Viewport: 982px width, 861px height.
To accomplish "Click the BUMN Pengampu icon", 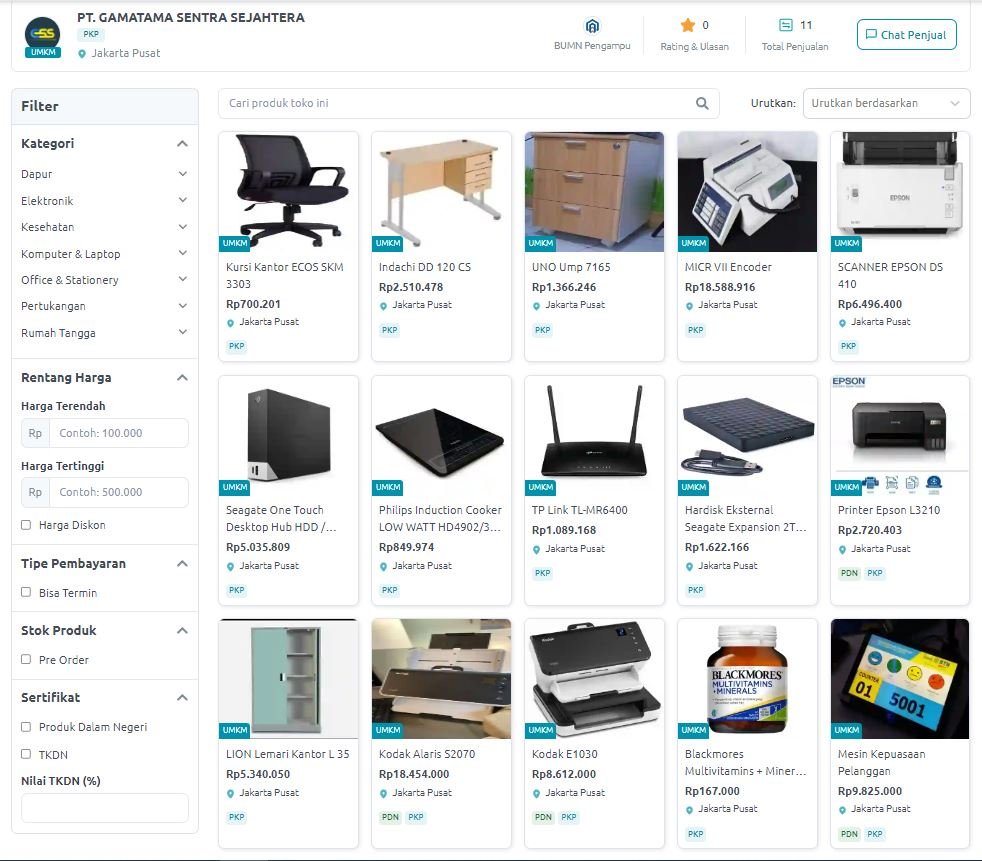I will coord(592,26).
